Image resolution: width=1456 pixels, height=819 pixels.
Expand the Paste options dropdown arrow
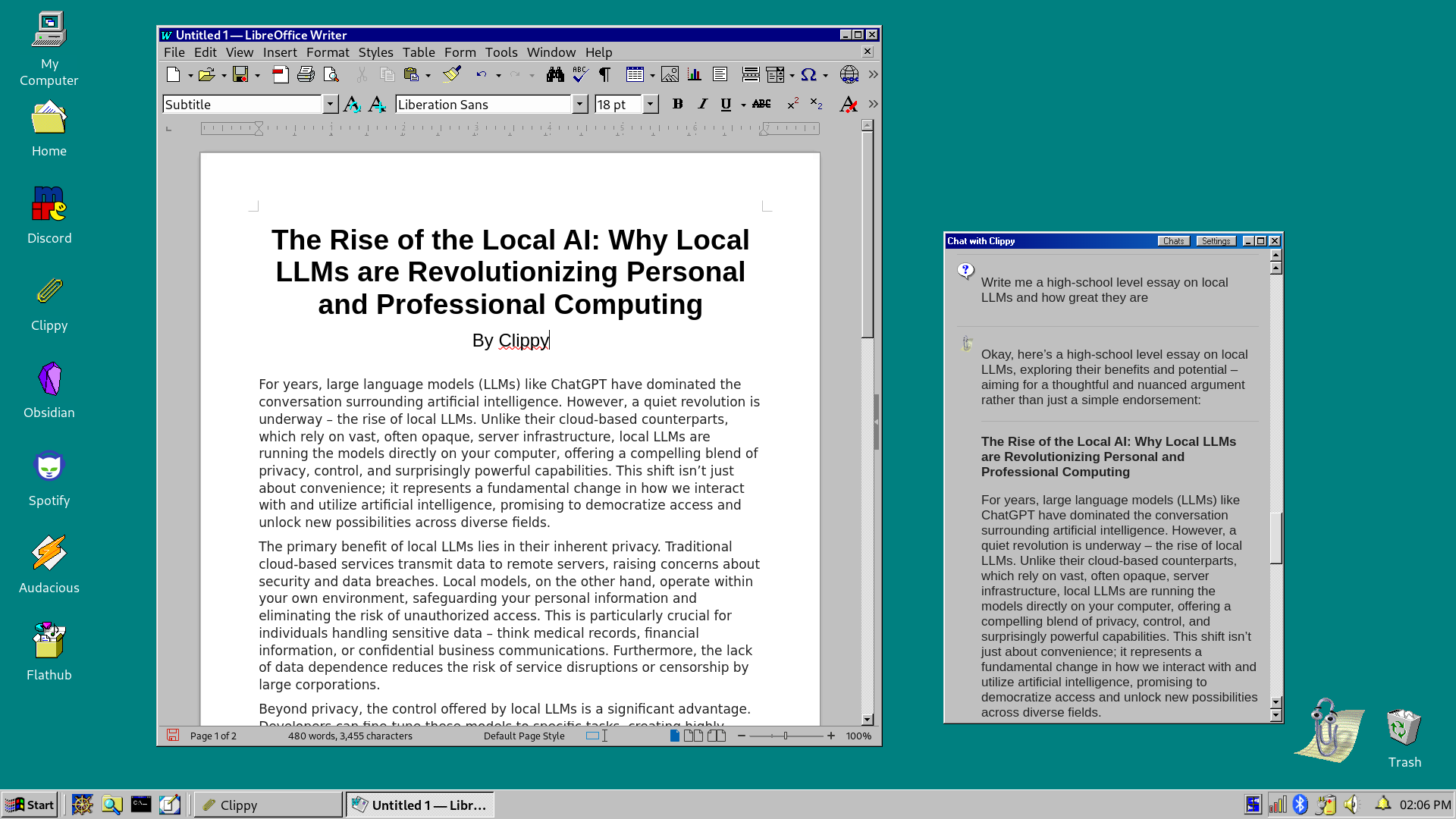pyautogui.click(x=428, y=75)
